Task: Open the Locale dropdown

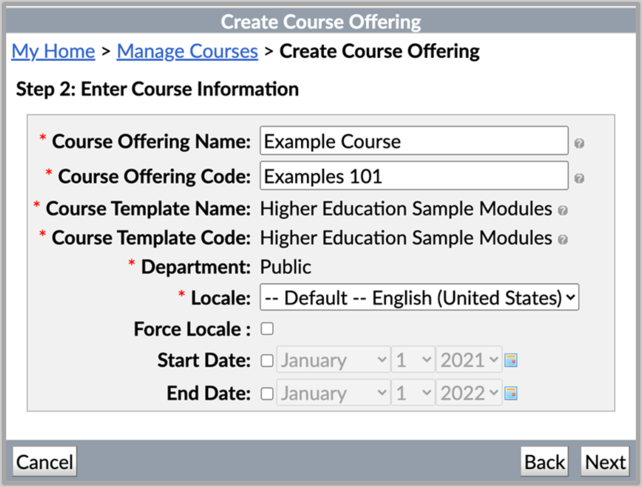Action: click(x=419, y=297)
